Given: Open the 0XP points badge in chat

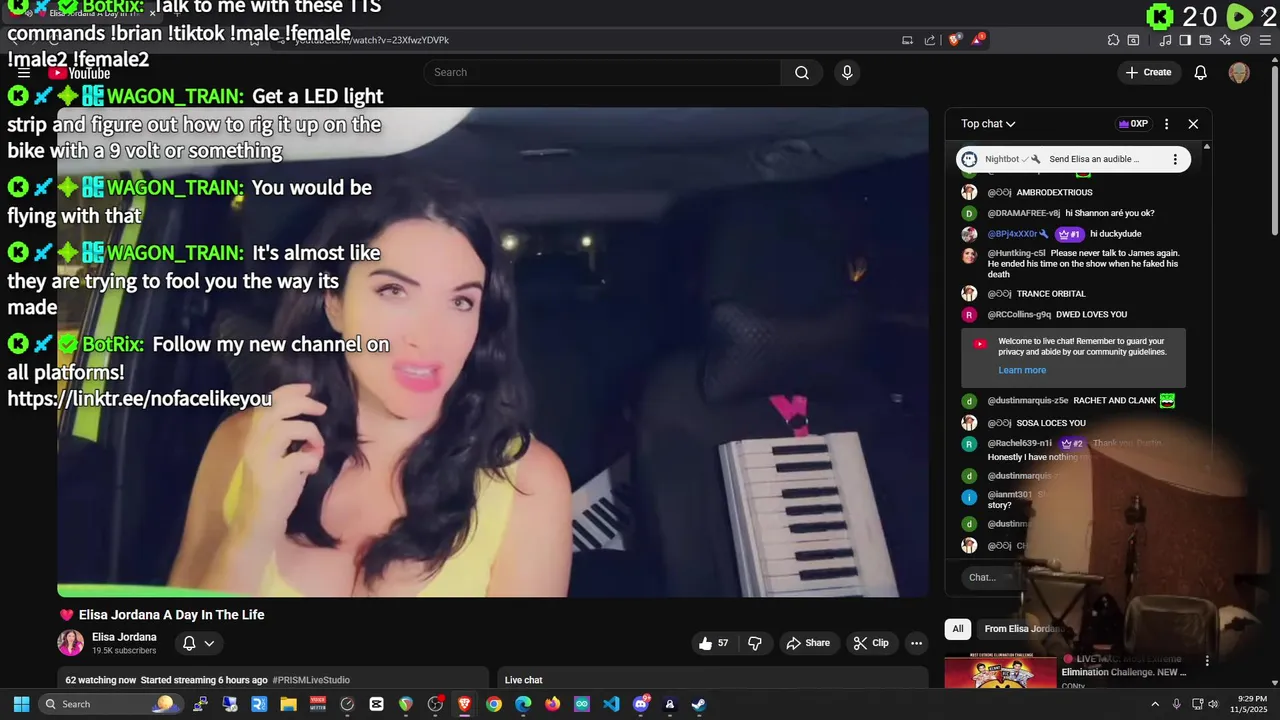Looking at the screenshot, I should [x=1133, y=124].
